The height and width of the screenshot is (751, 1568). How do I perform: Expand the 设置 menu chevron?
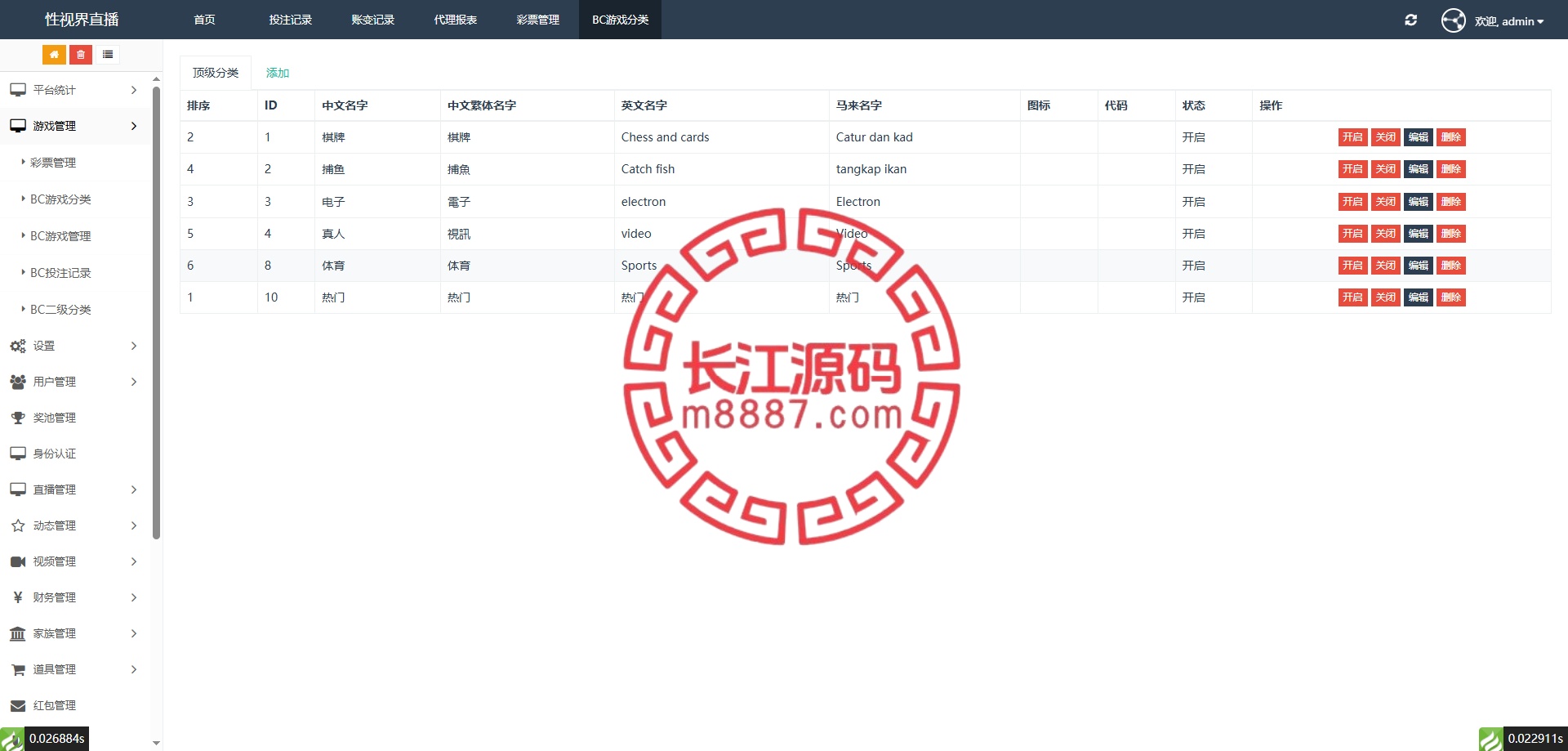click(134, 346)
